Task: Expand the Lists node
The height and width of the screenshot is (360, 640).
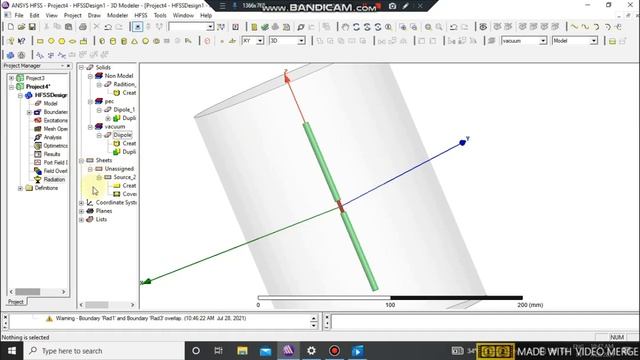Action: 81,220
